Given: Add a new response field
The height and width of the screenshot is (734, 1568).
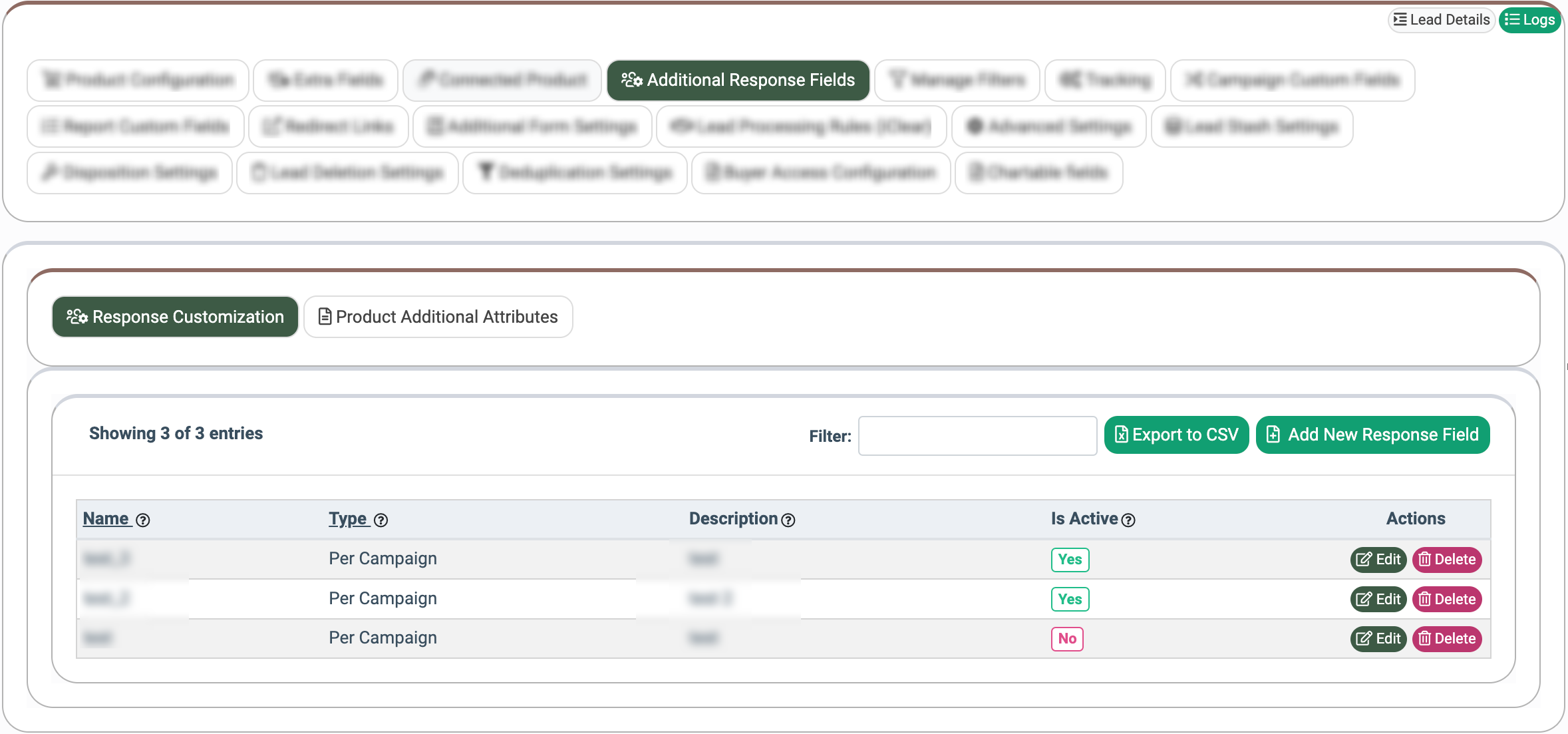Looking at the screenshot, I should (x=1373, y=435).
